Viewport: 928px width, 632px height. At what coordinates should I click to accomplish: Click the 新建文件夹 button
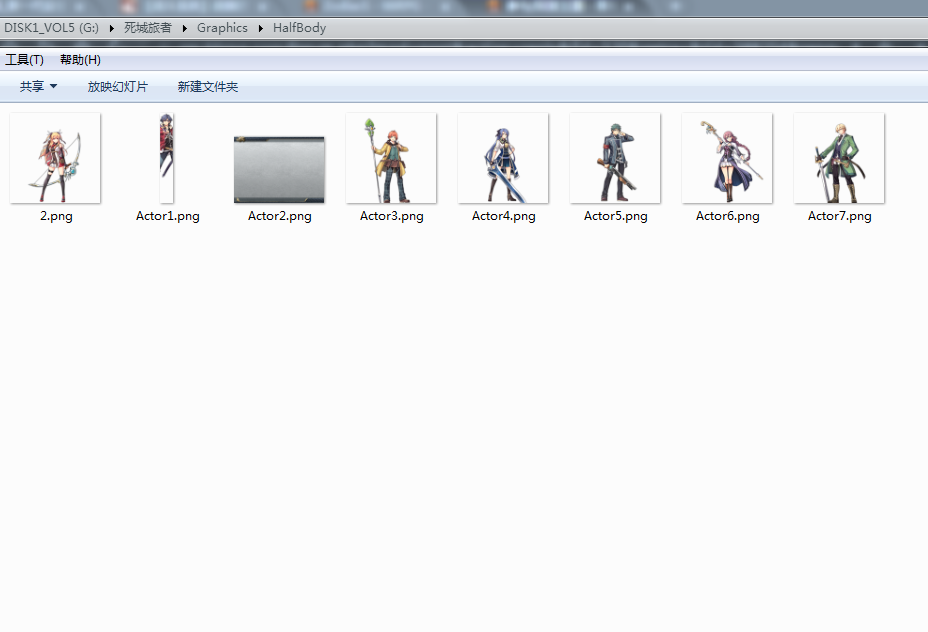coord(208,86)
